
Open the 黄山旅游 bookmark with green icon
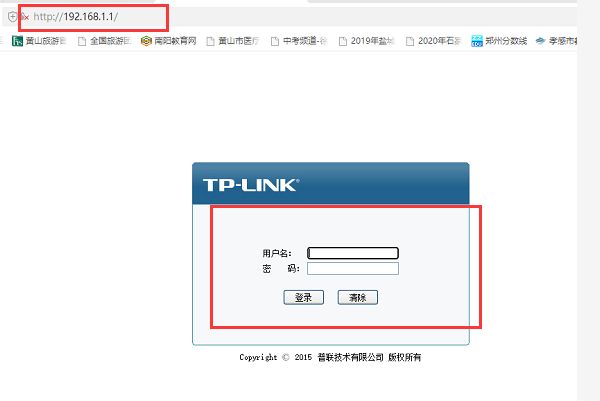(39, 41)
